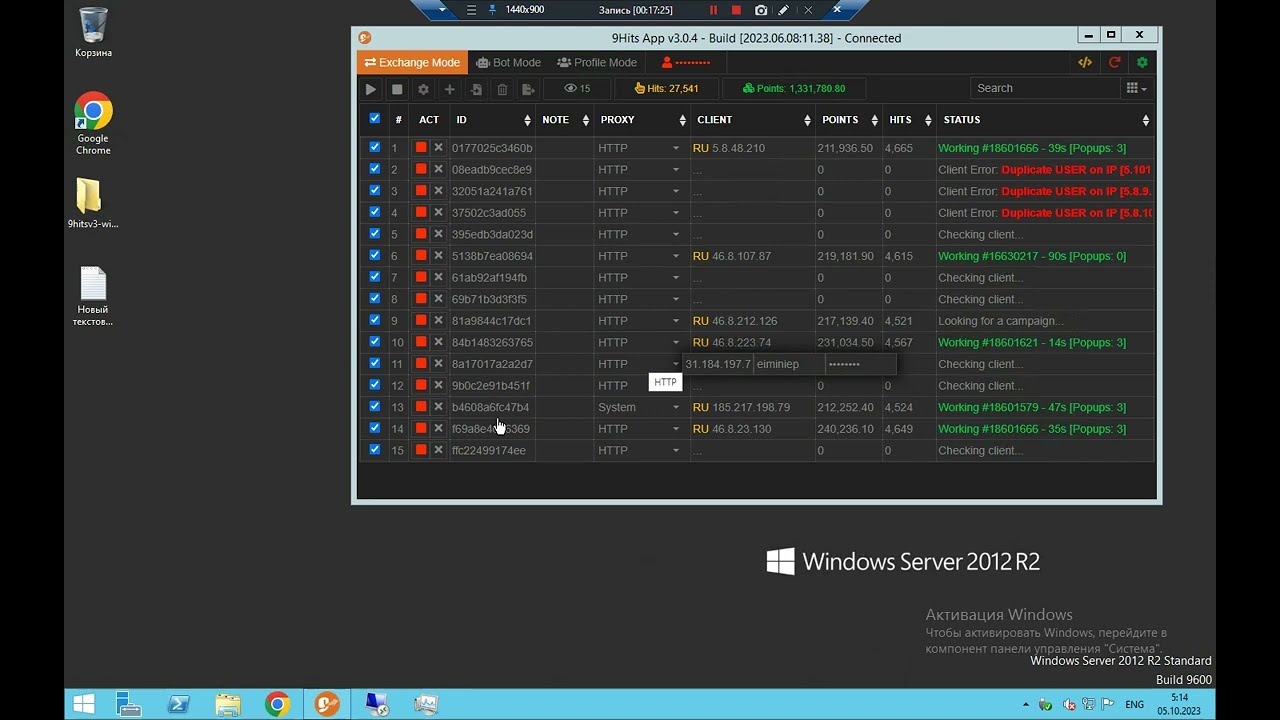Click the Search field

[1045, 88]
